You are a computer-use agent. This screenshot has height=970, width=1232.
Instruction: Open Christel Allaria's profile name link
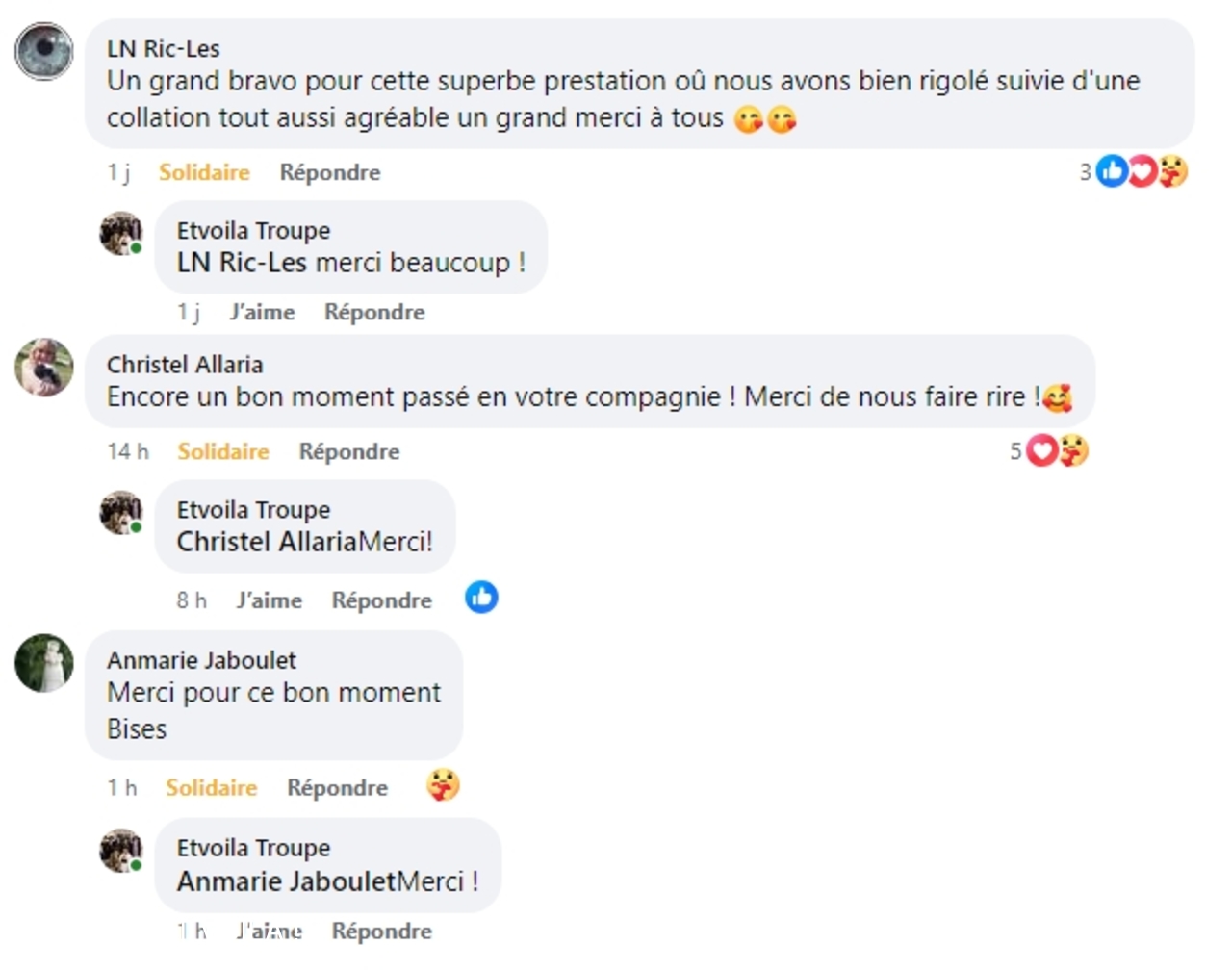pos(185,365)
